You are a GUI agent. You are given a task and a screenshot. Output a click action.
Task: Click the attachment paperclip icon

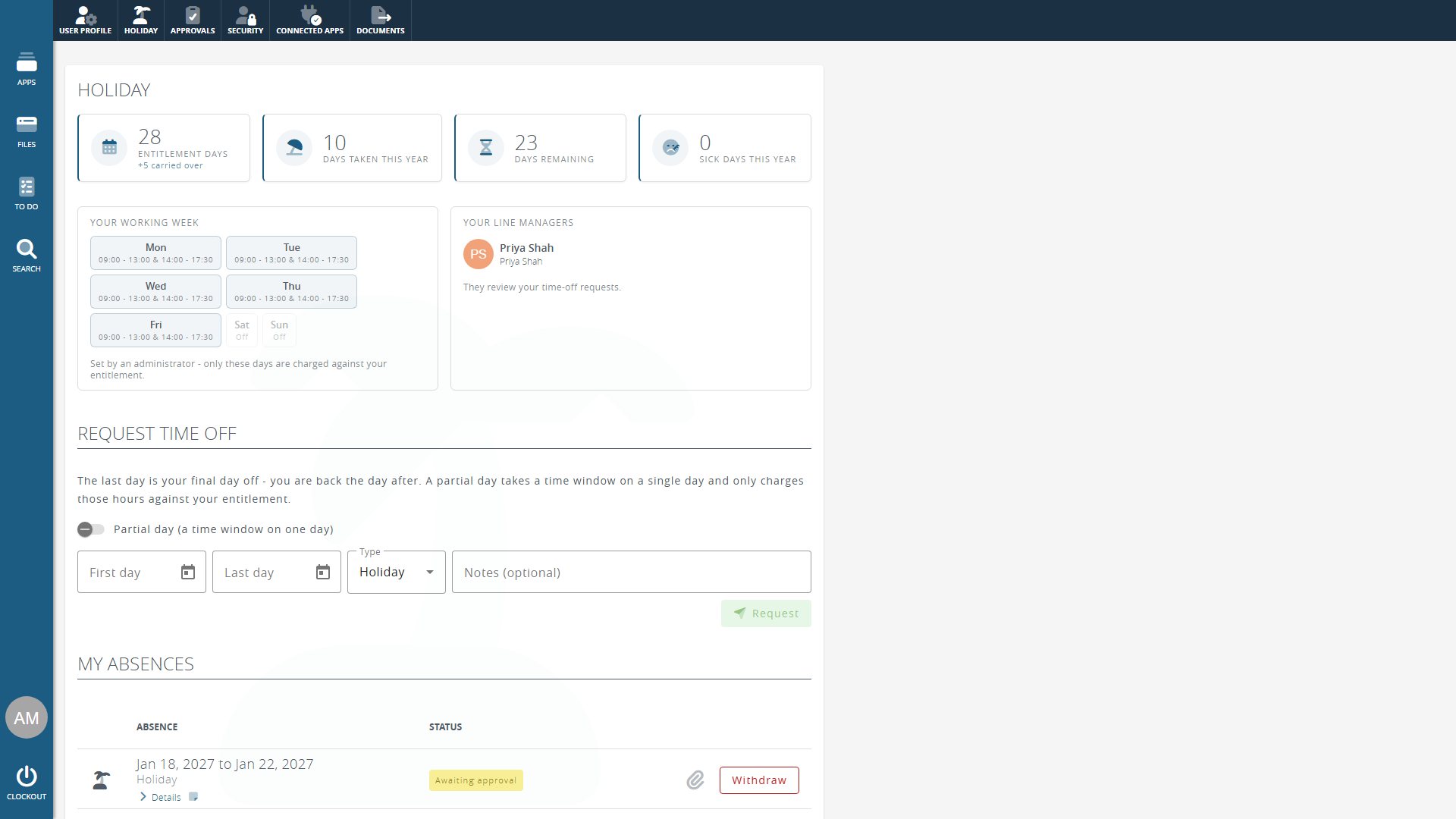click(x=695, y=780)
